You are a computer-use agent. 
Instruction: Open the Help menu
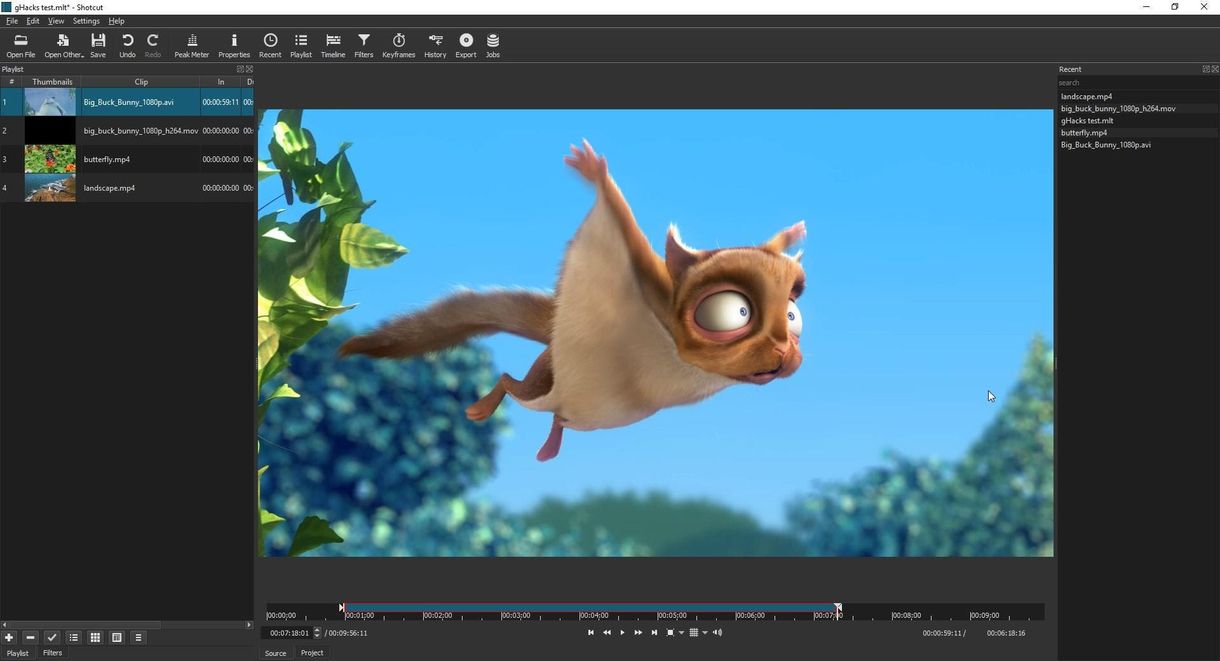click(x=116, y=21)
